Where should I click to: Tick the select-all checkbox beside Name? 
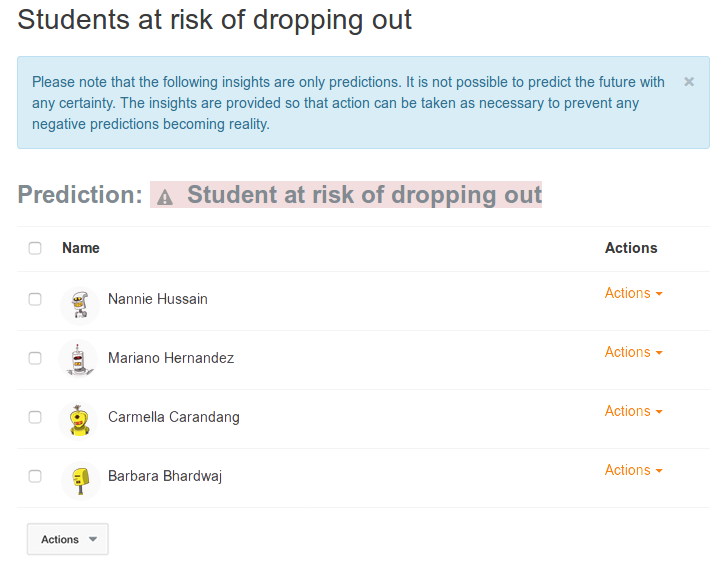35,248
